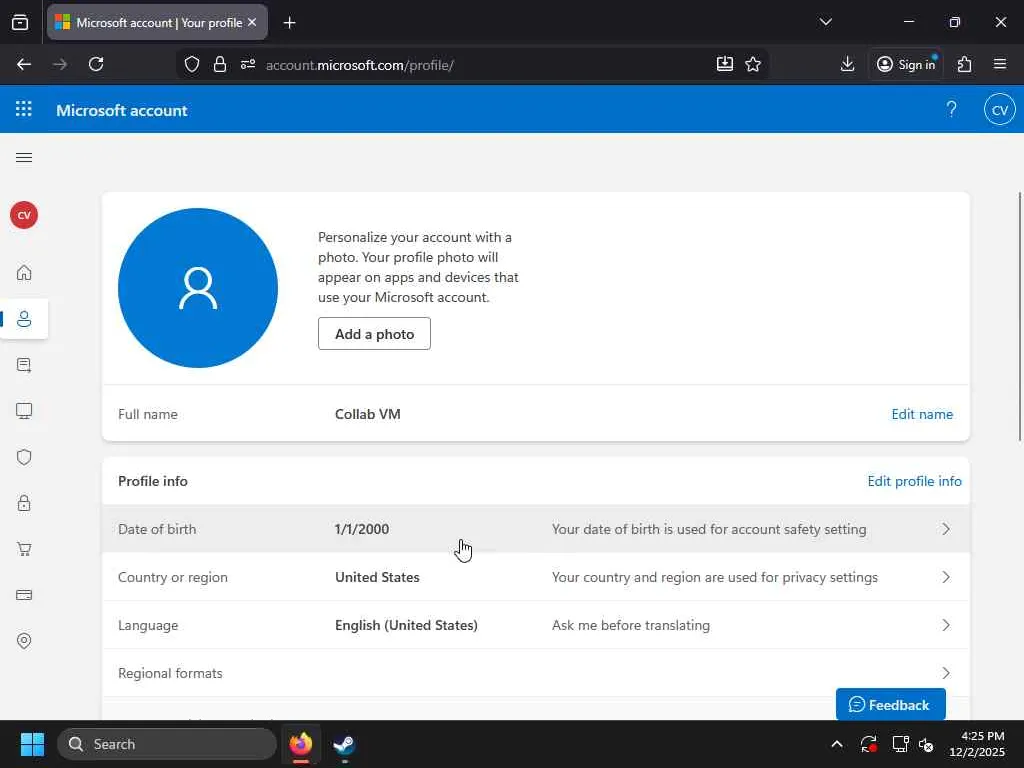Open Subscriptions sidebar icon
Screen dimensions: 1024x768
pyautogui.click(x=24, y=365)
